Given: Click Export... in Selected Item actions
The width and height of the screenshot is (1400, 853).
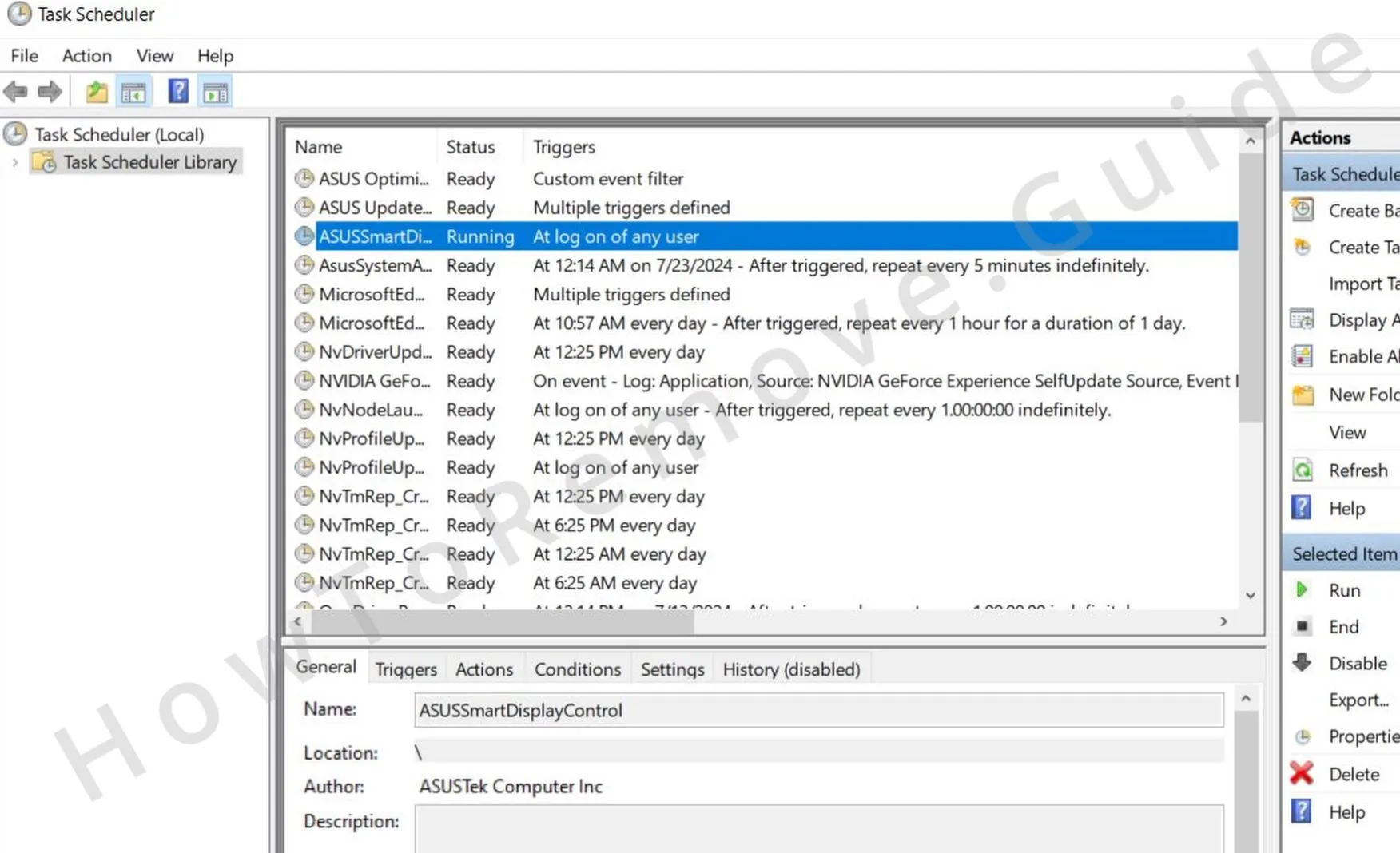Looking at the screenshot, I should coord(1358,700).
